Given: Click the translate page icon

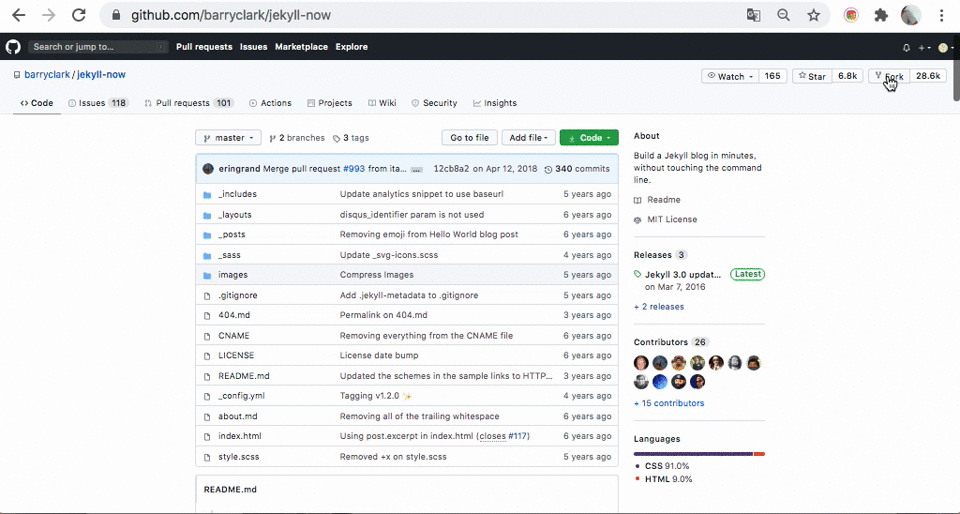Looking at the screenshot, I should (x=754, y=15).
